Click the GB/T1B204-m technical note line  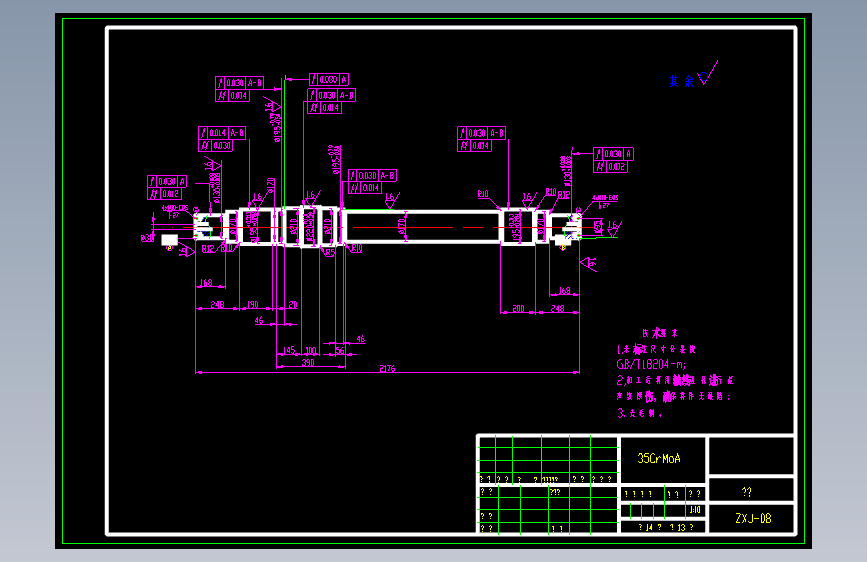[651, 365]
